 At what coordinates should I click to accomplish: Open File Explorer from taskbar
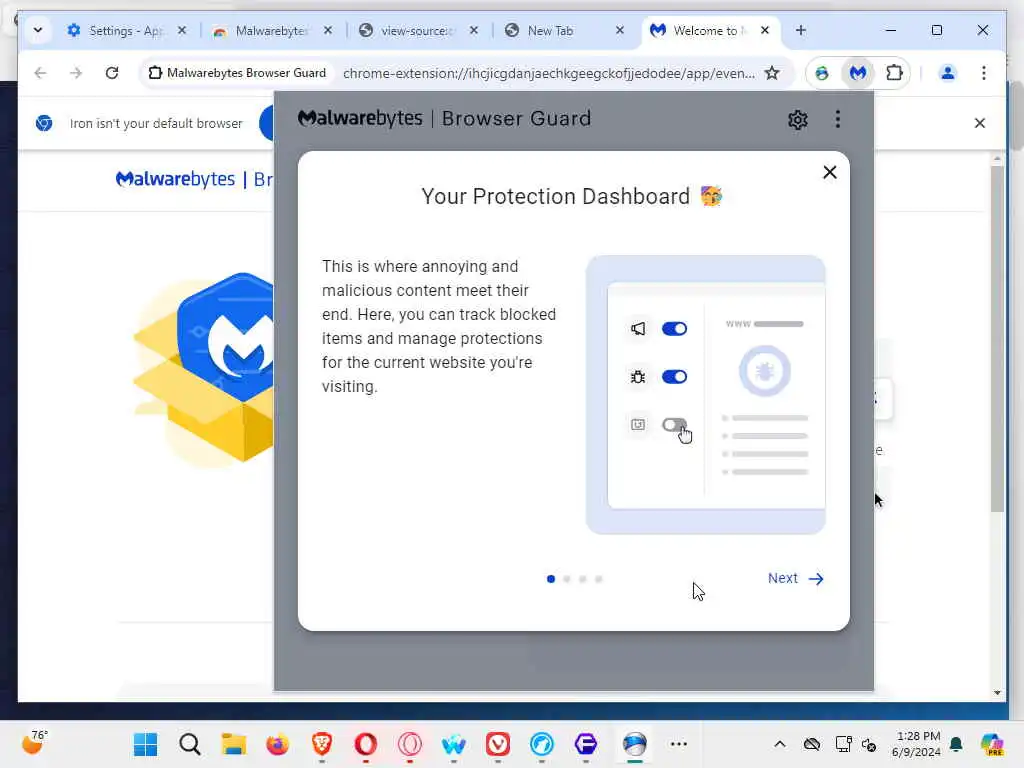pos(233,744)
